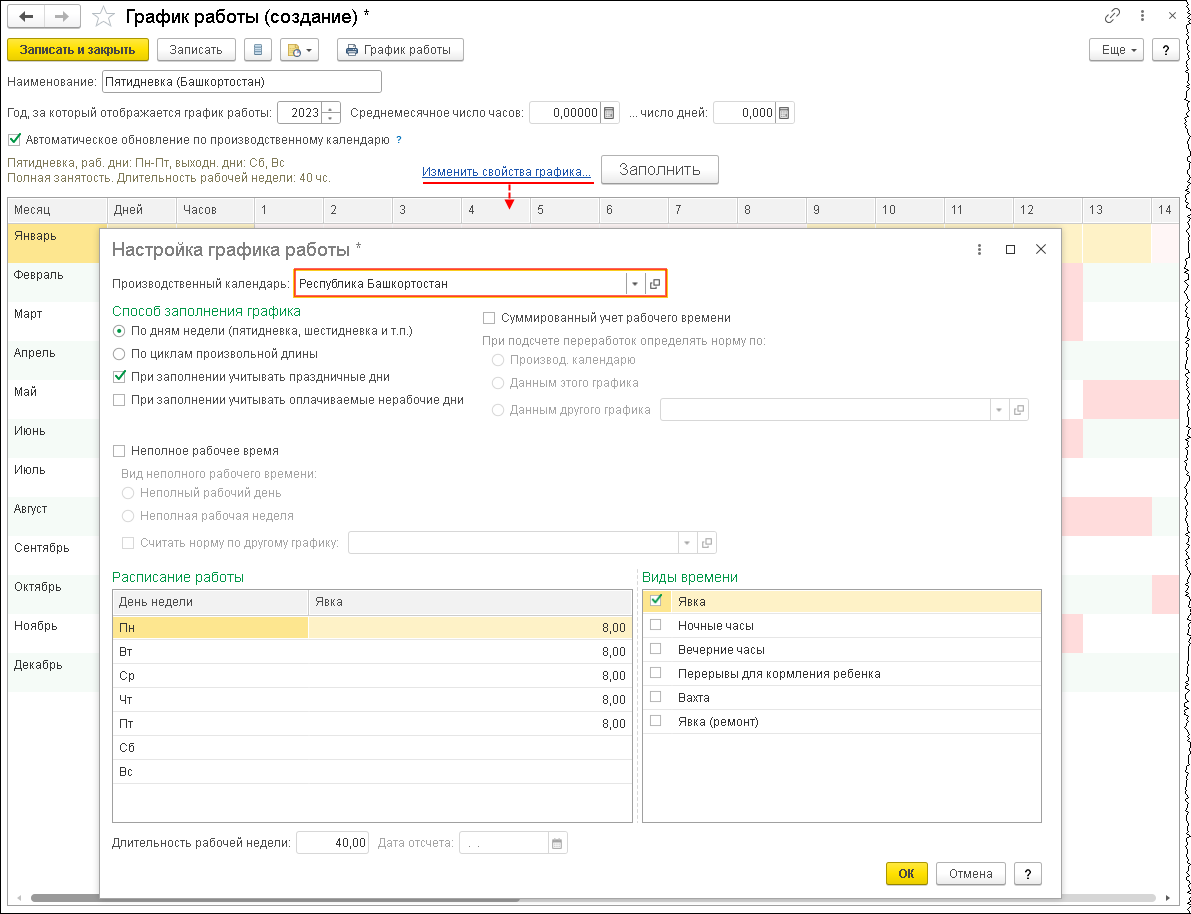The height and width of the screenshot is (914, 1191).
Task: Open the main window vertical dots menu
Action: [1142, 15]
